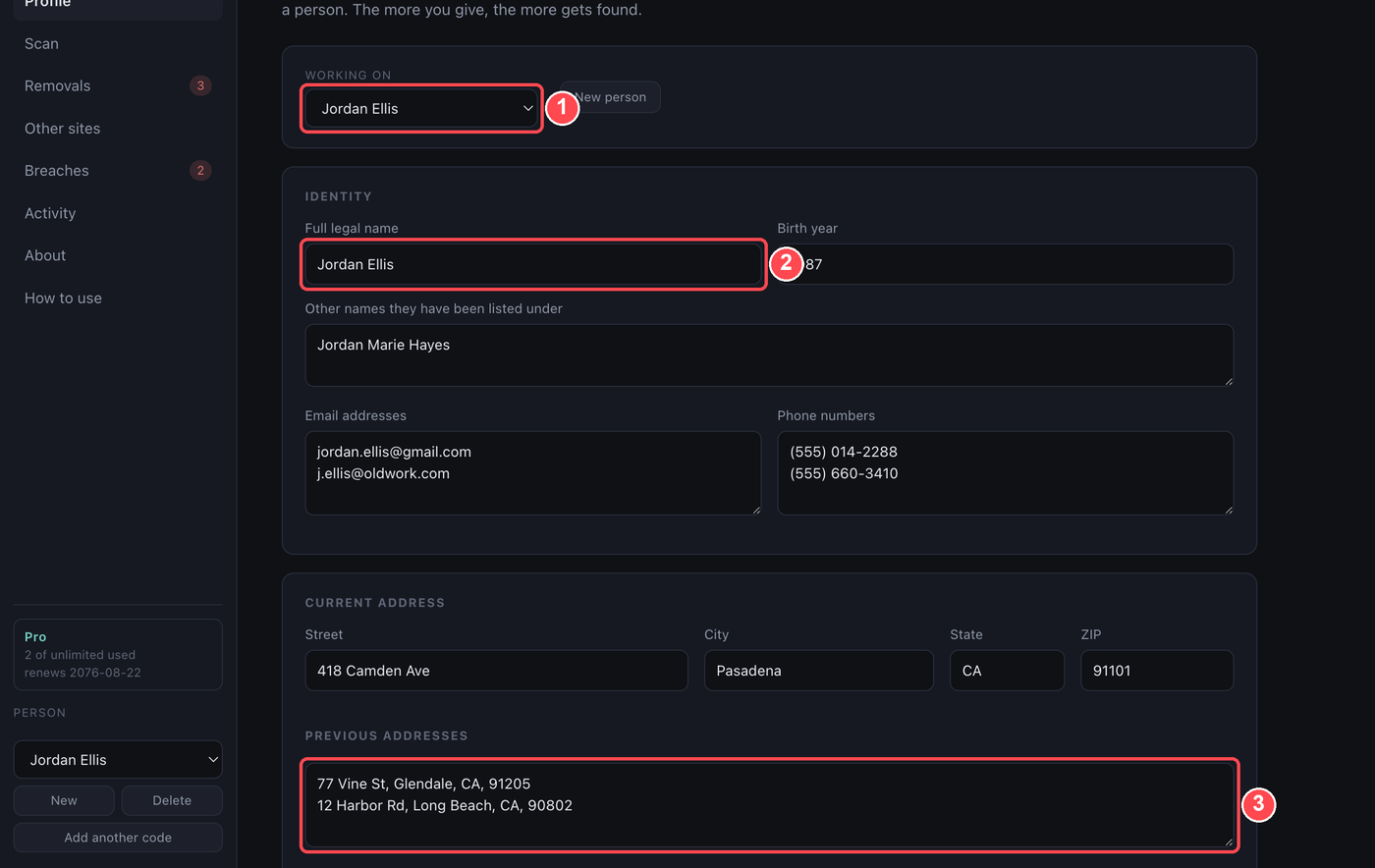Click the IDENTITY section heading
The width and height of the screenshot is (1375, 868).
tap(339, 196)
